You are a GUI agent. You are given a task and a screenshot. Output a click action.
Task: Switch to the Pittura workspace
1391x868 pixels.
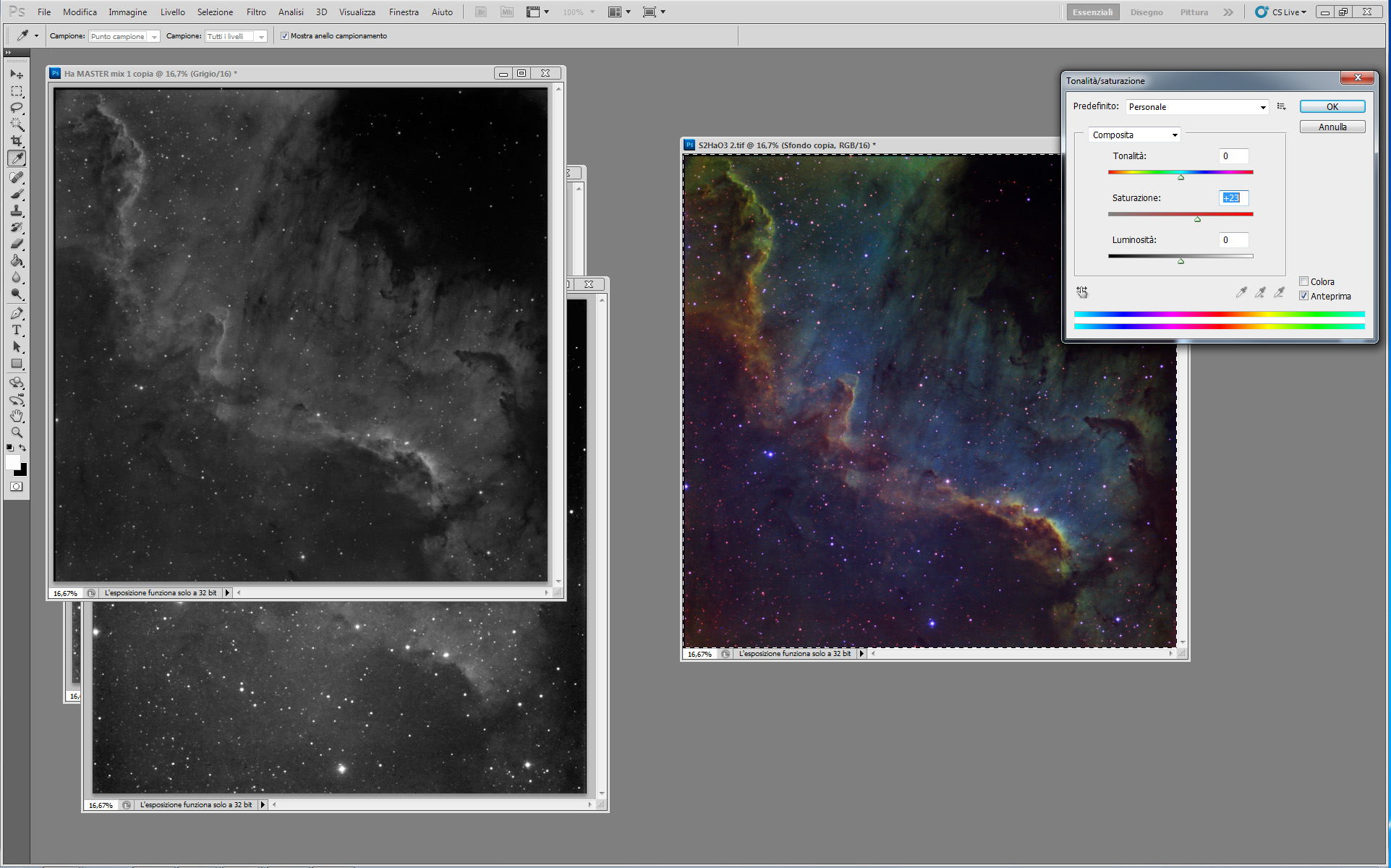click(1194, 12)
